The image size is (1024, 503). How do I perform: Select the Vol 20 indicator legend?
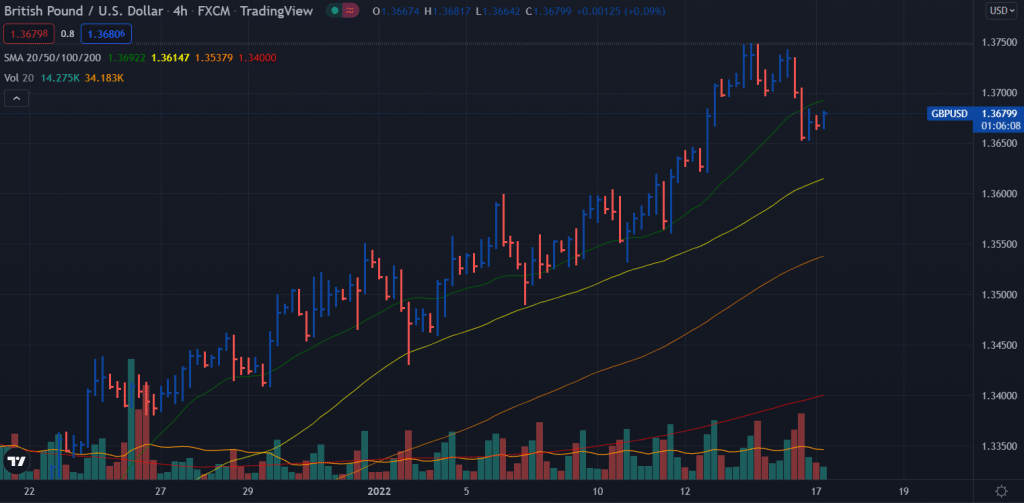(18, 78)
